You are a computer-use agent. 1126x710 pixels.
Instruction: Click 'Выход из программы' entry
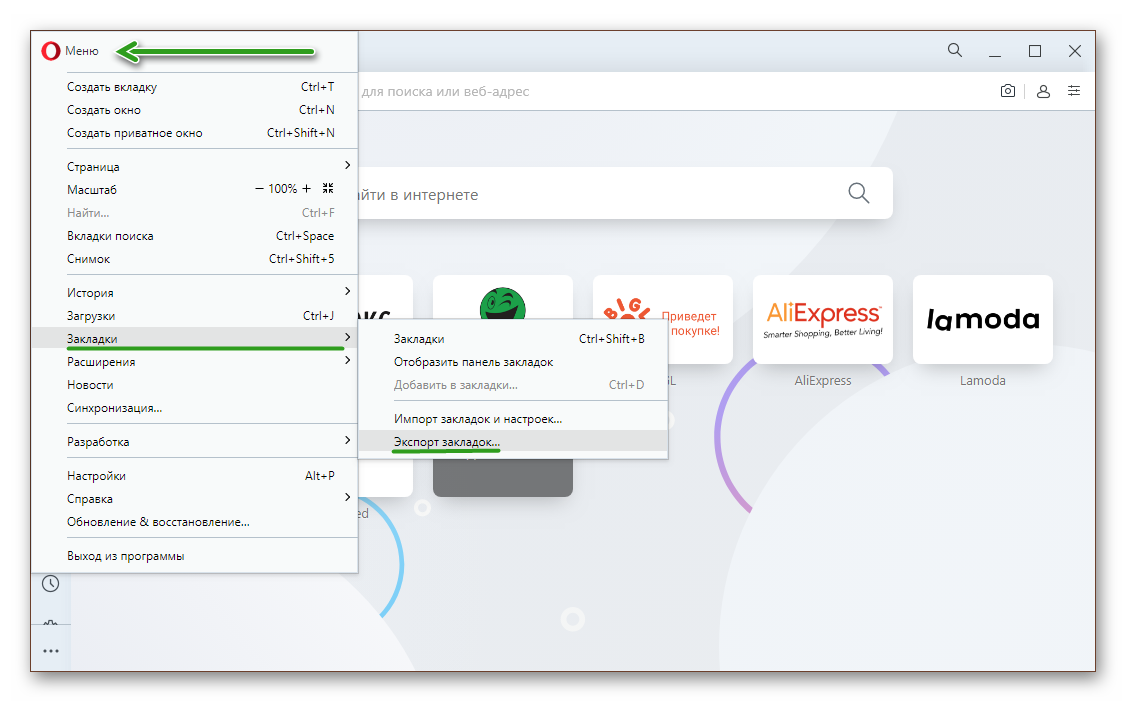click(x=125, y=556)
